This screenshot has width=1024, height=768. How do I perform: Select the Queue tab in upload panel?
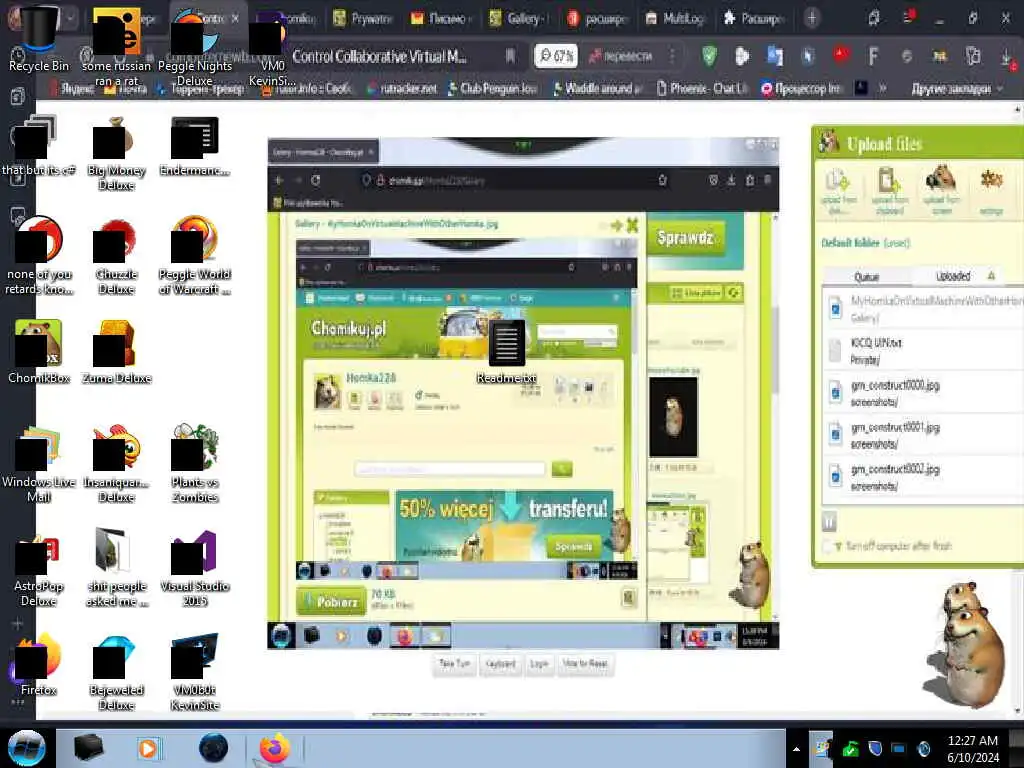[x=866, y=277]
